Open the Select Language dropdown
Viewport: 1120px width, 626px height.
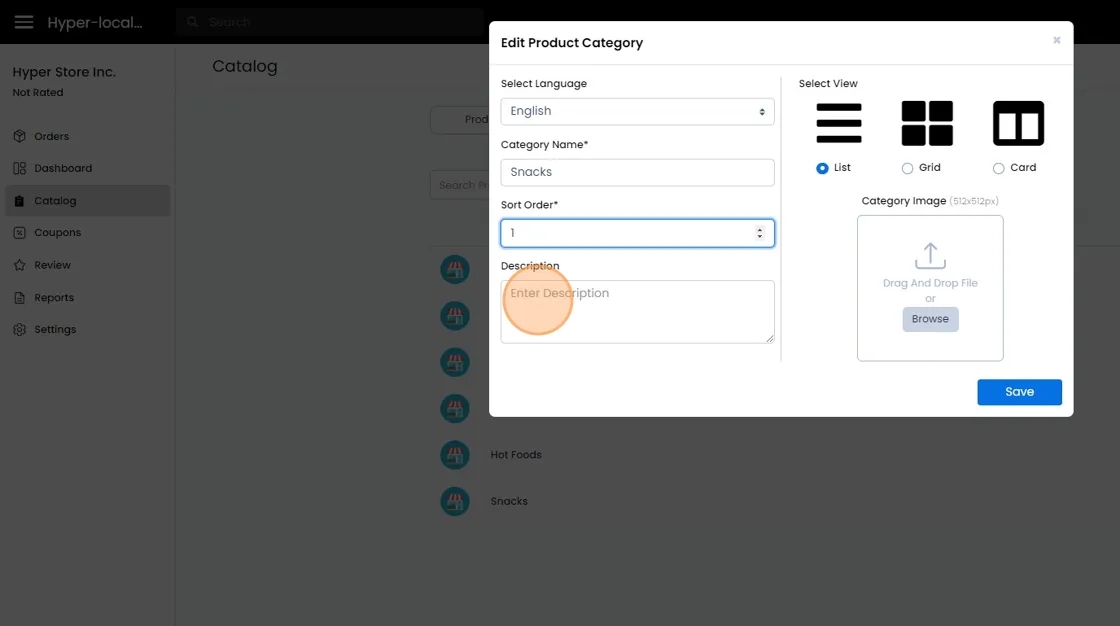637,111
